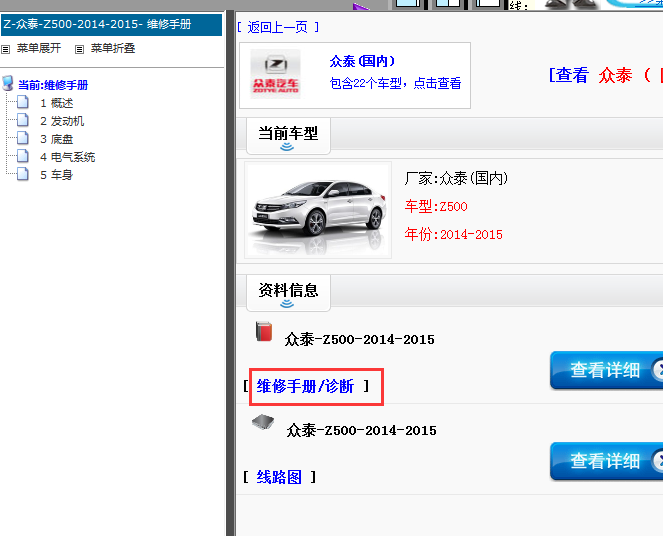This screenshot has width=663, height=536.
Task: Open the 众泰 (国内) brand link
Action: click(x=362, y=62)
